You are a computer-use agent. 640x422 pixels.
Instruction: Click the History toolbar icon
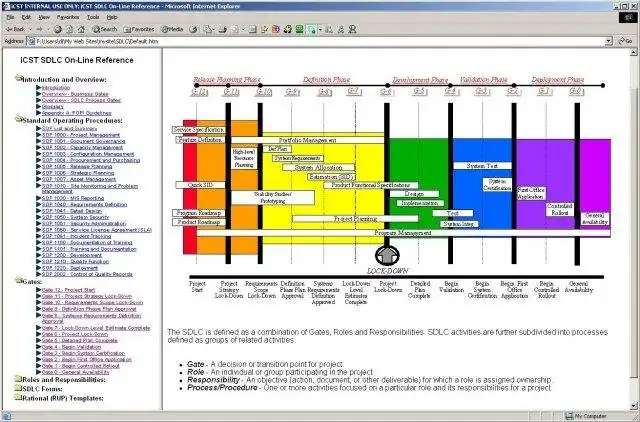[193, 29]
